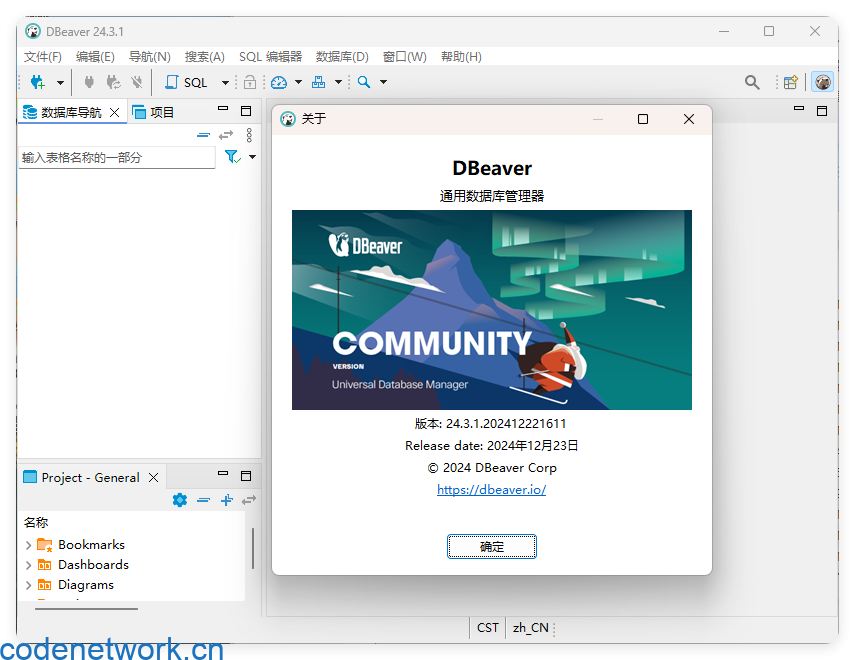Minimize the Project - General panel

(x=223, y=473)
